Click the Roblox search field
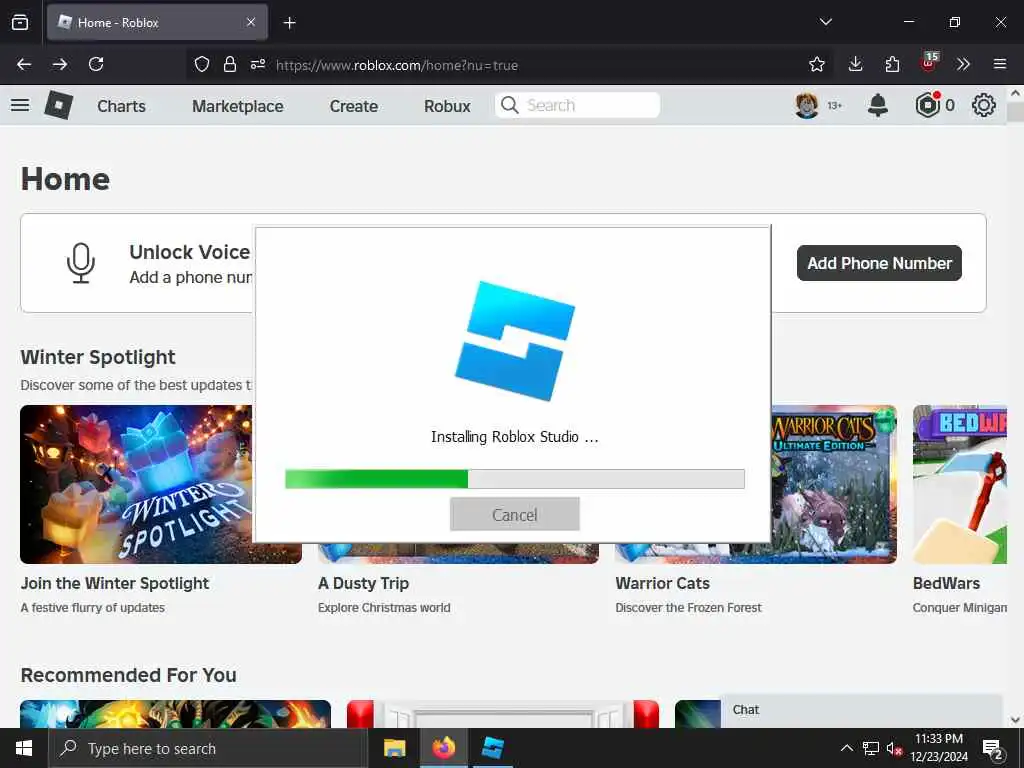The height and width of the screenshot is (768, 1024). coord(577,105)
